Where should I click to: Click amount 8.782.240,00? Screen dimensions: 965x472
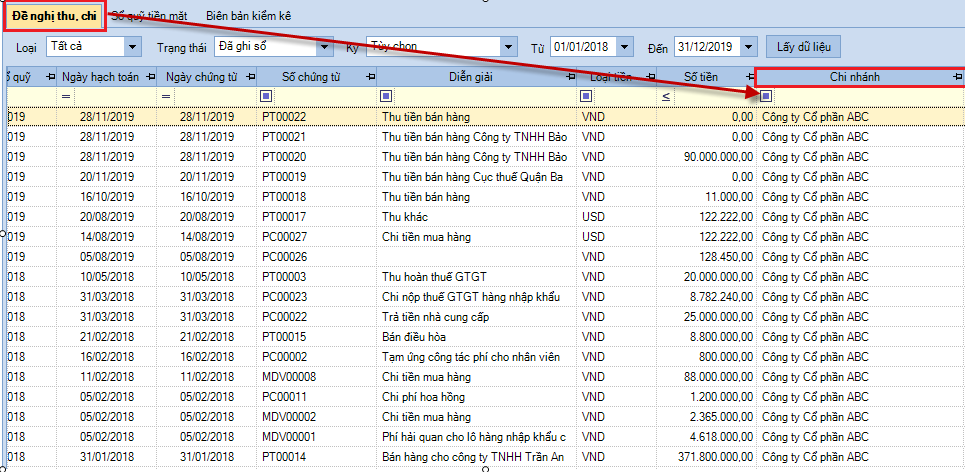[721, 297]
